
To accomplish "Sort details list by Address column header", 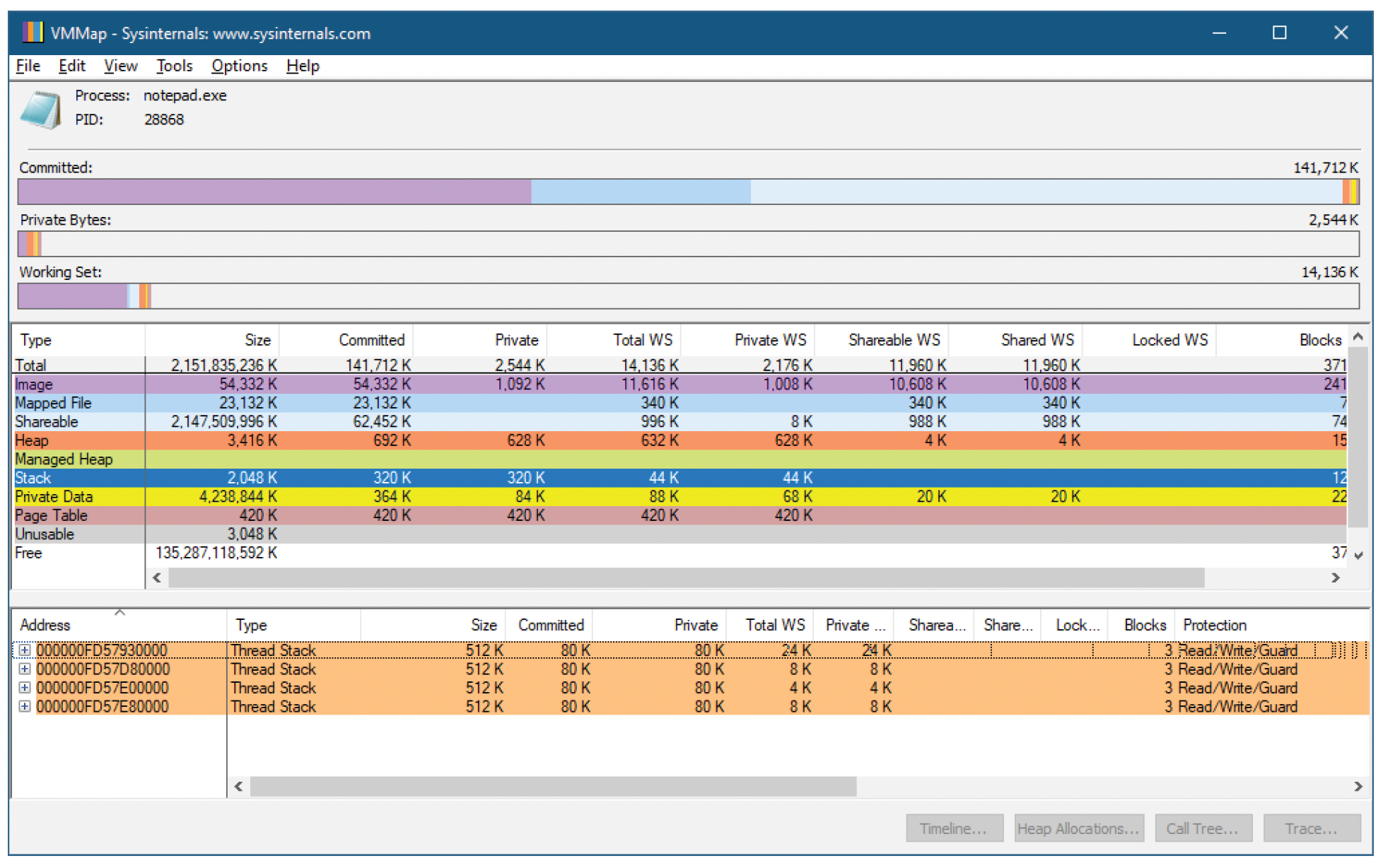I will 119,625.
